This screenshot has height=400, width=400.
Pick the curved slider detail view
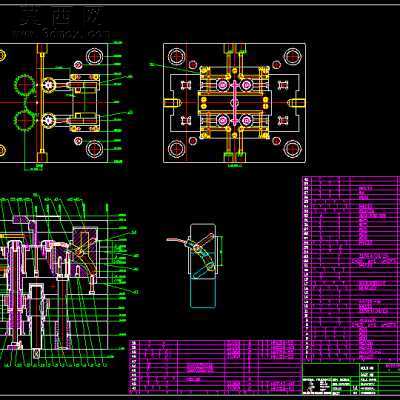[195, 266]
